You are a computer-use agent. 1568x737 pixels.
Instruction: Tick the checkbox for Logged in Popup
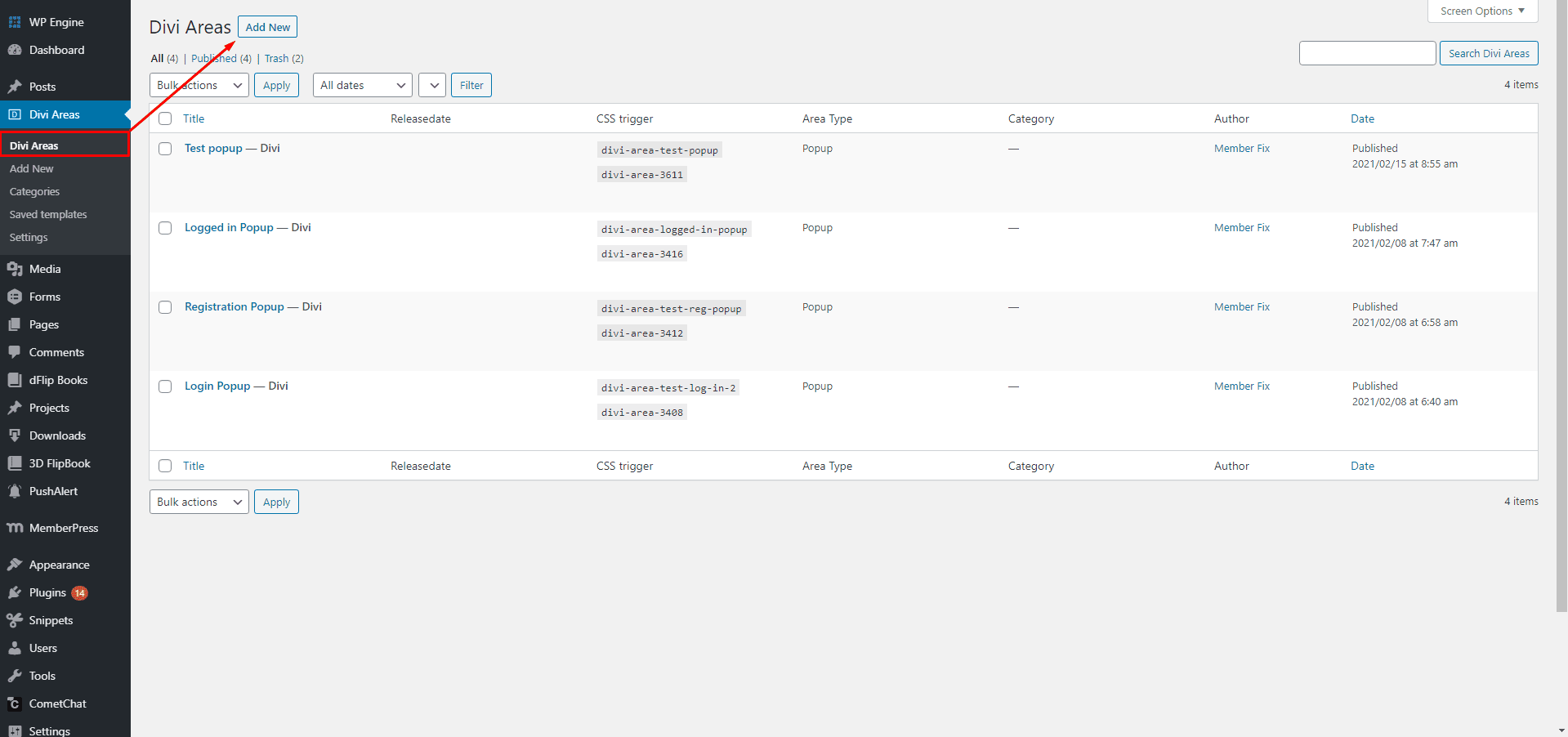[165, 228]
